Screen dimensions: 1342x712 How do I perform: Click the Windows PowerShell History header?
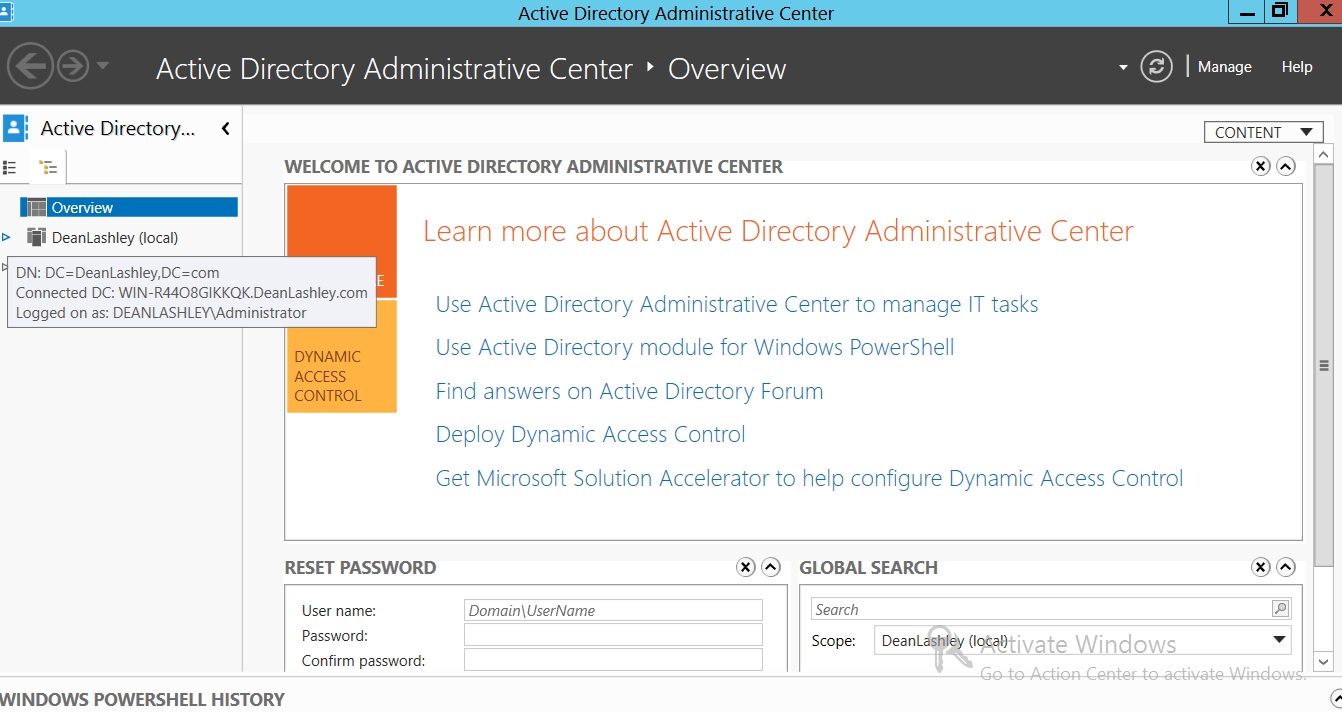coord(143,699)
